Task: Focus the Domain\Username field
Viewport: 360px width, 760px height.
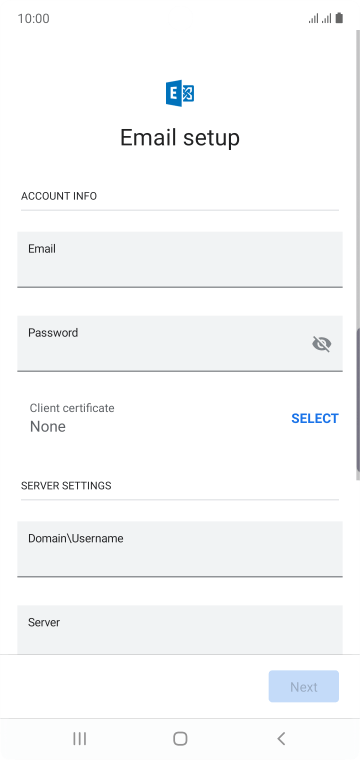Action: 180,549
